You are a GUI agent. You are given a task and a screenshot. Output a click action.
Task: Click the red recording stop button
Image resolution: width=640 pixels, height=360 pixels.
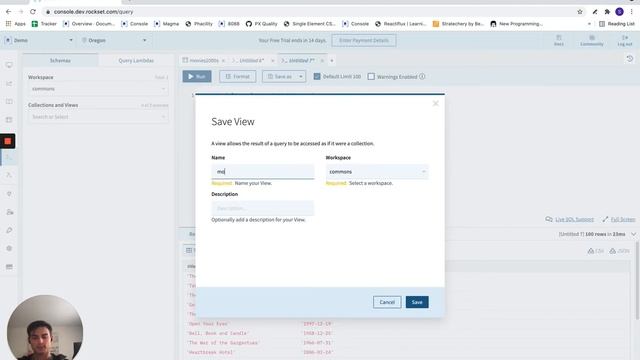[7, 141]
